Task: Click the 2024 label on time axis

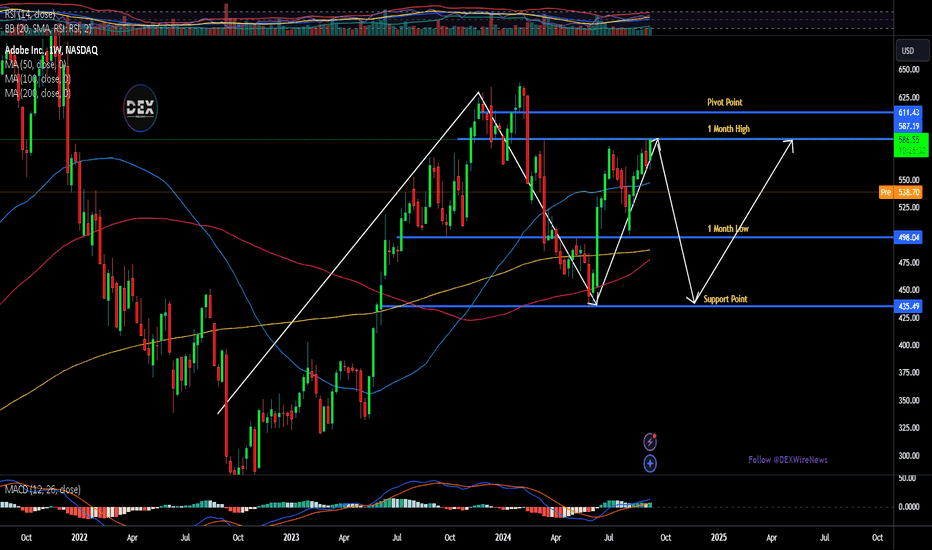Action: tap(503, 538)
